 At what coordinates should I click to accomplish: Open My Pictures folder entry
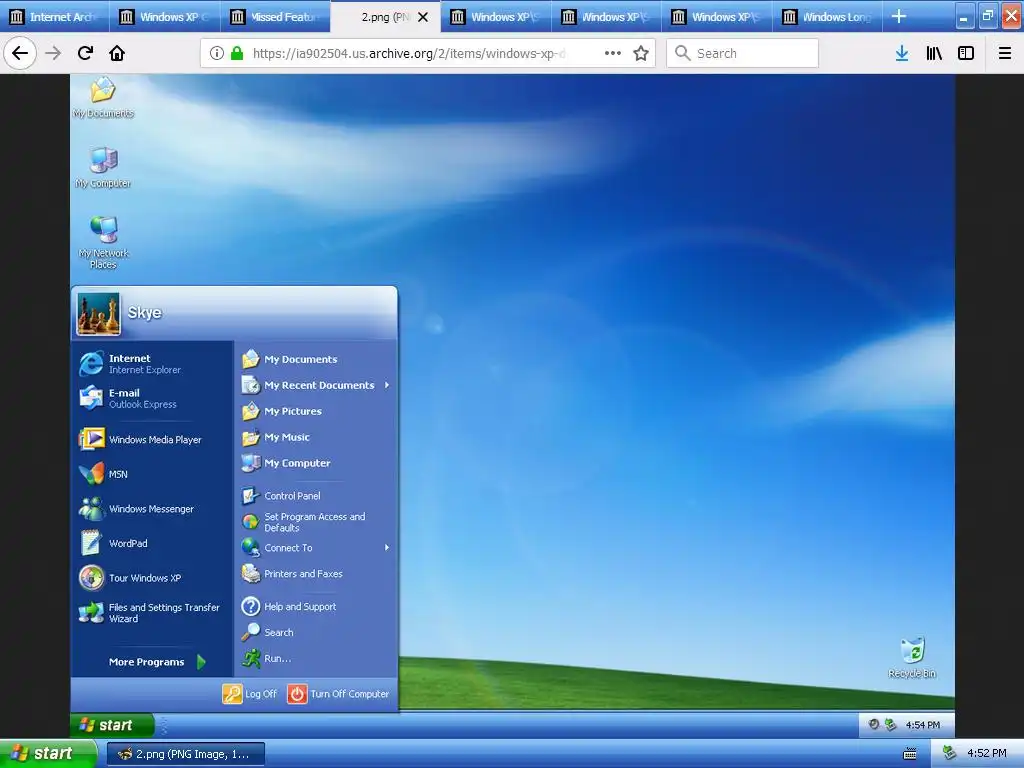point(316,411)
